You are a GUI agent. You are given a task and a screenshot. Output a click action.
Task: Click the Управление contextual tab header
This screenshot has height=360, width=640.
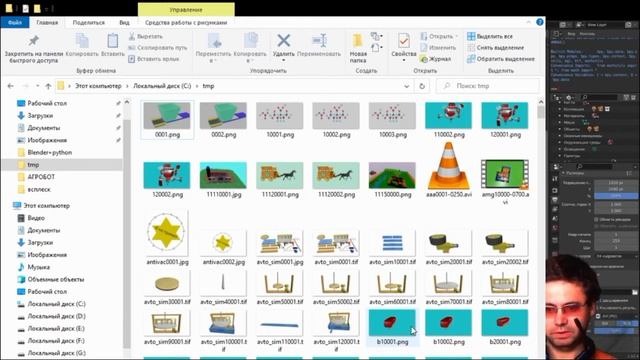(x=186, y=9)
